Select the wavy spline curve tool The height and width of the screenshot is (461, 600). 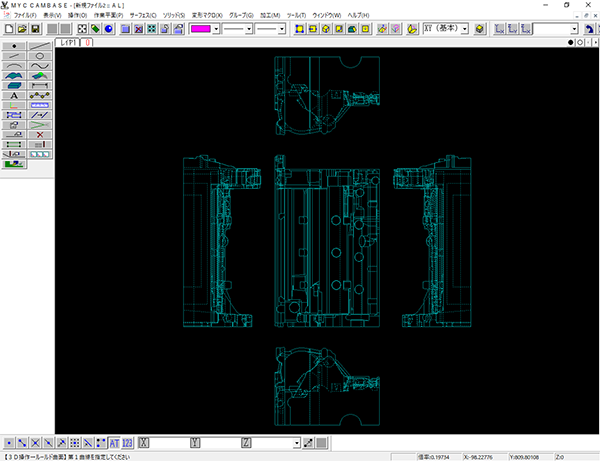pyautogui.click(x=40, y=66)
